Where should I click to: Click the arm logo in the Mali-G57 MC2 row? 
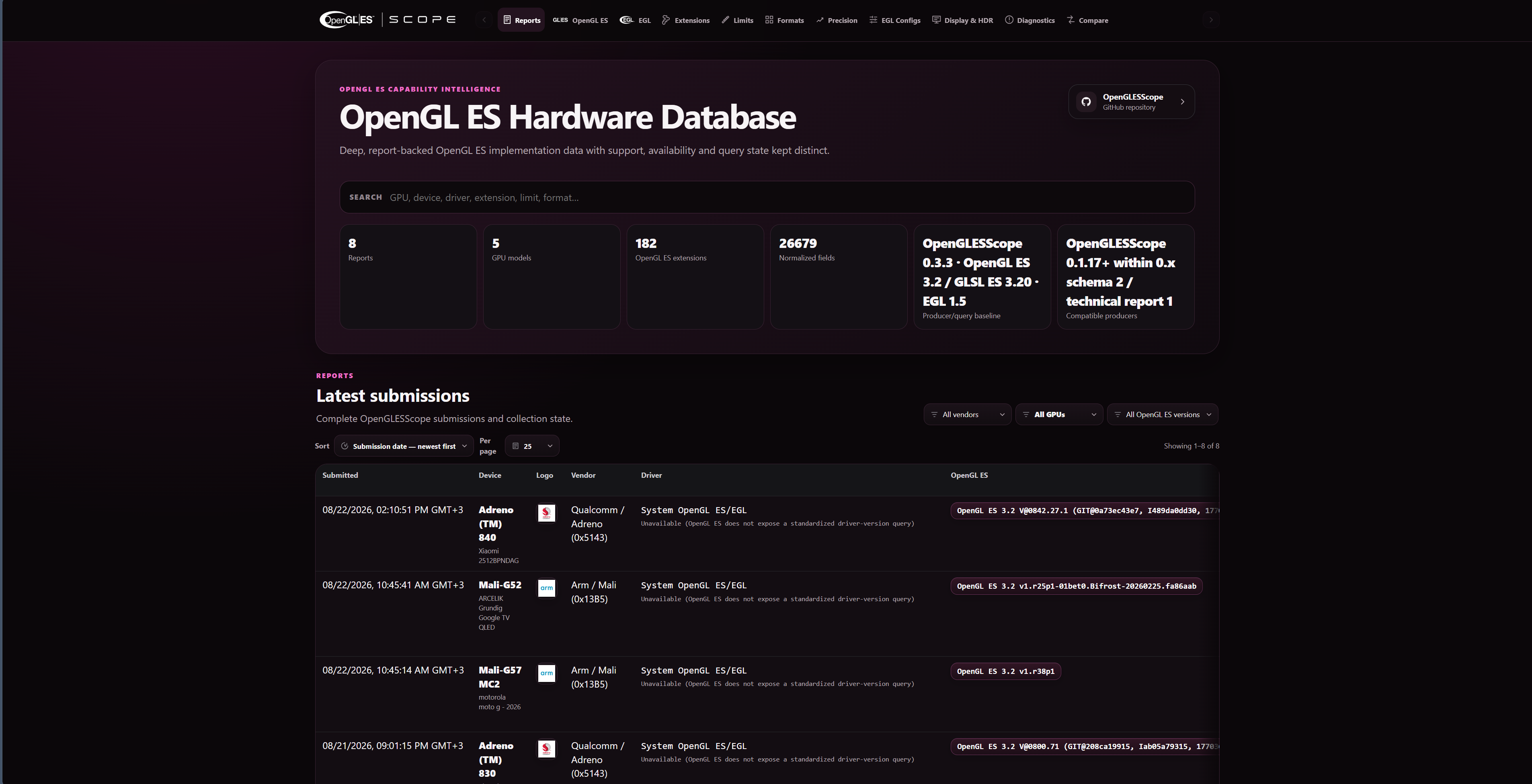547,673
